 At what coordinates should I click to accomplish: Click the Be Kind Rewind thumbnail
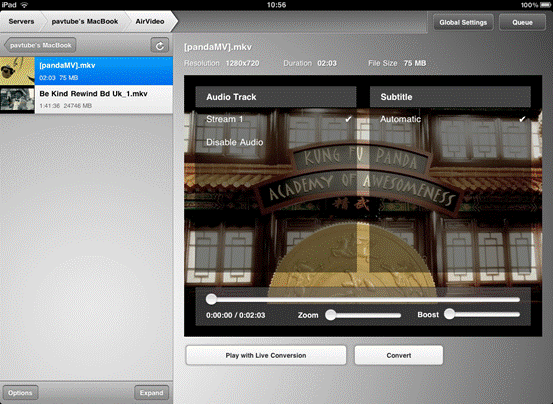(x=17, y=99)
